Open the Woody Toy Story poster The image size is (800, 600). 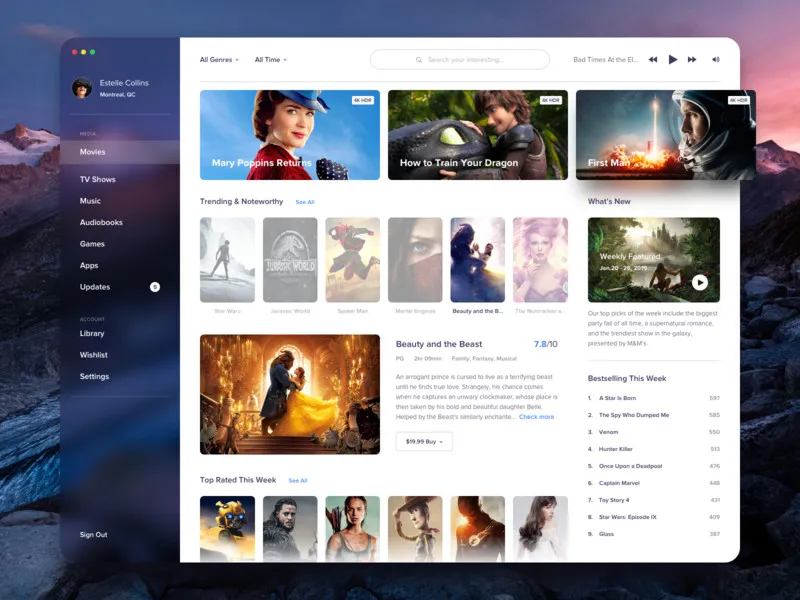415,529
